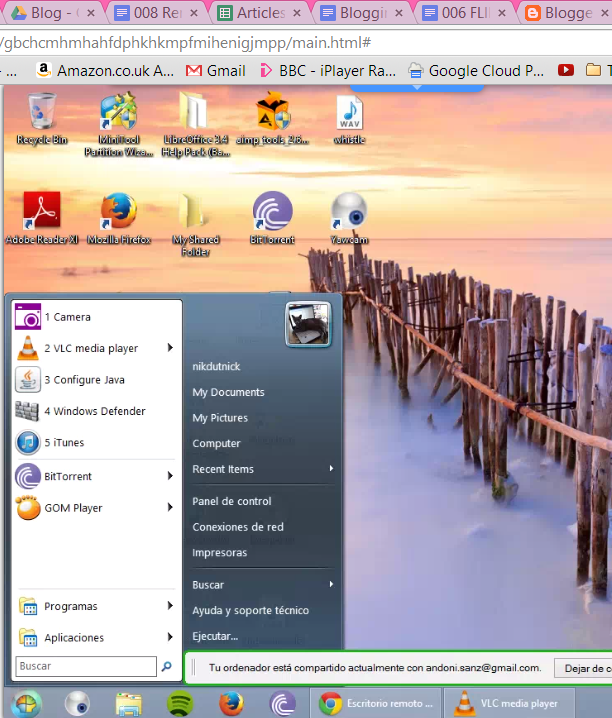Launch BitTorrent desktop shortcut
The width and height of the screenshot is (612, 718).
pyautogui.click(x=272, y=218)
